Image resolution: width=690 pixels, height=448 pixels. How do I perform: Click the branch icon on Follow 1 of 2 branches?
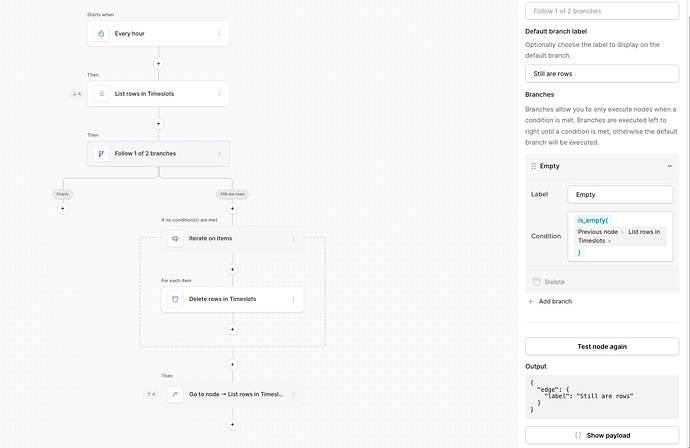[101, 154]
